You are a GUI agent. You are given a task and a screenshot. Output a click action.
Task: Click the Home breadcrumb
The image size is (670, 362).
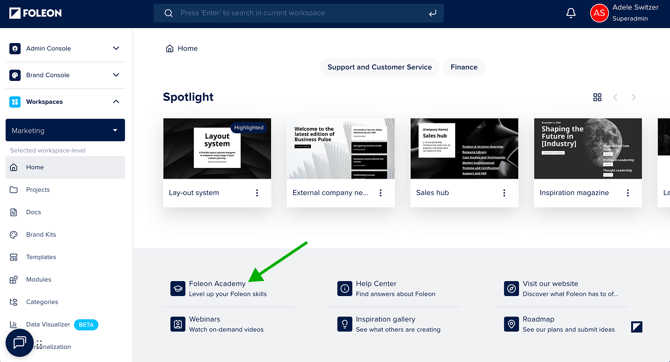pos(182,48)
